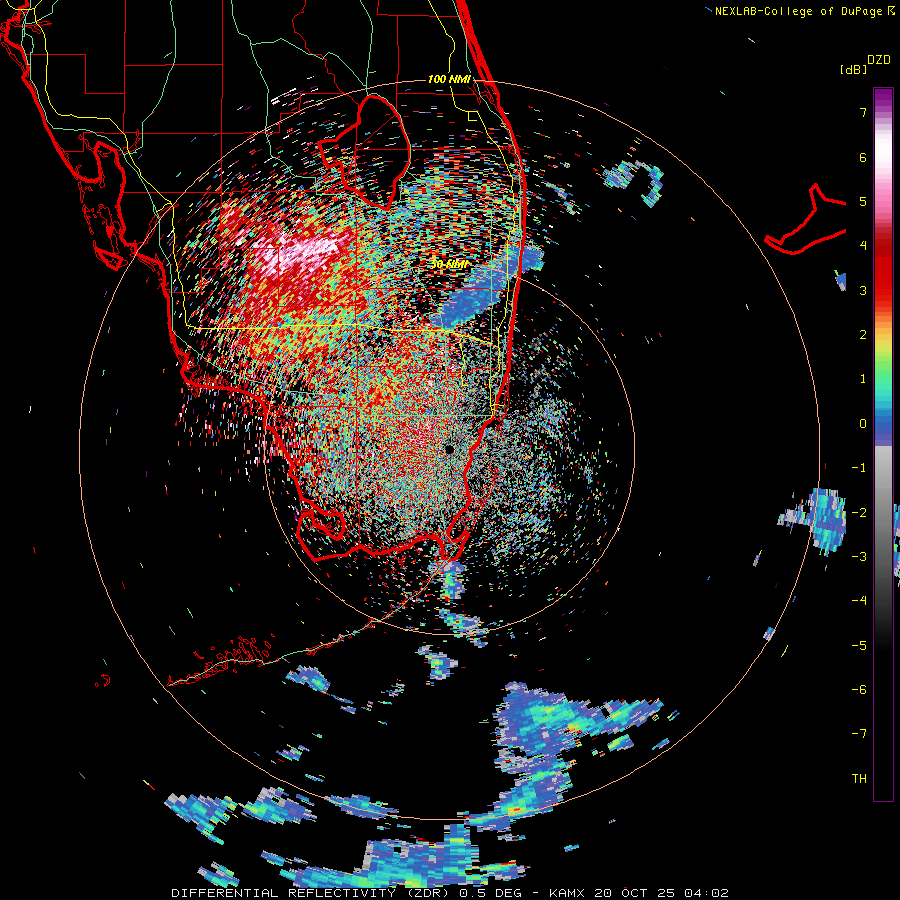Click the black KAMX radar site dot
Screen dimensions: 900x900
click(449, 449)
